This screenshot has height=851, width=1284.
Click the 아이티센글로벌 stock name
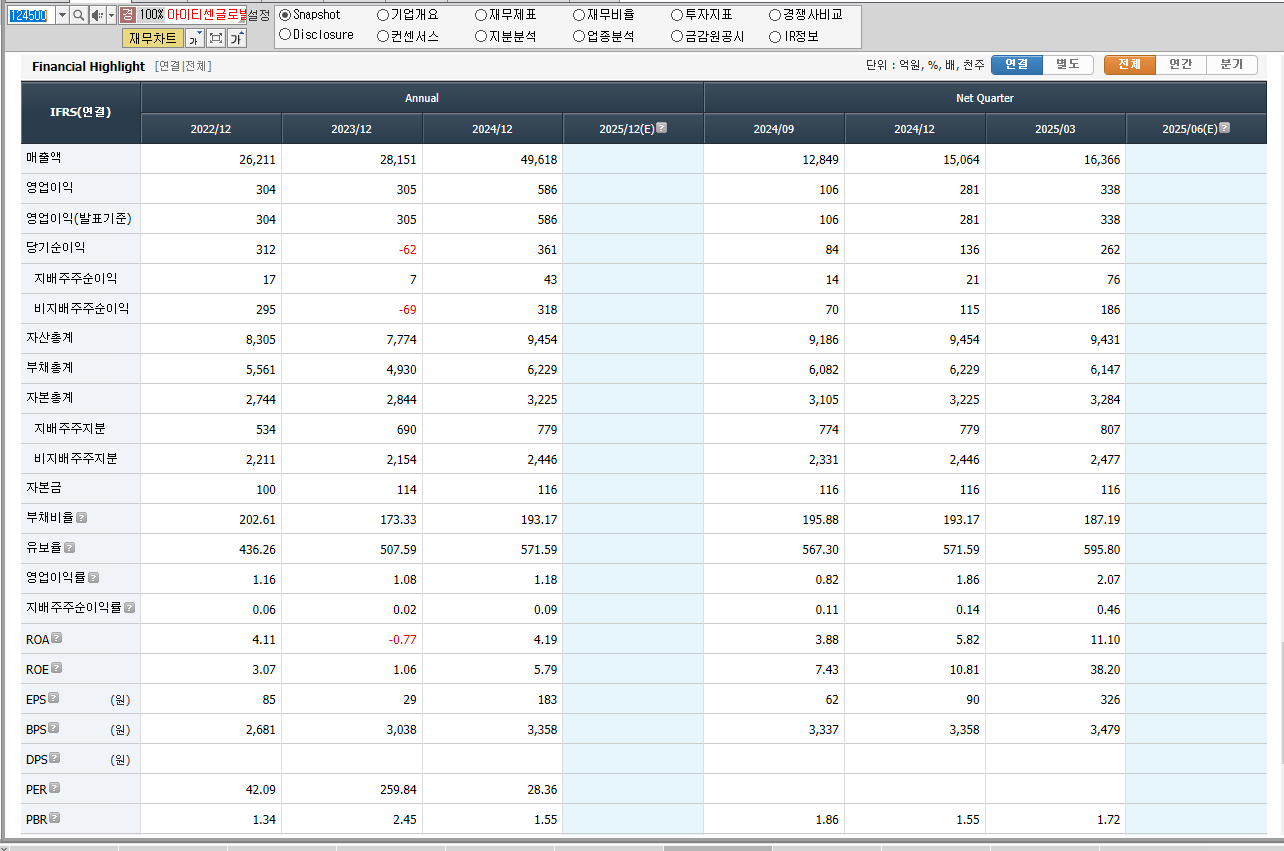point(205,15)
